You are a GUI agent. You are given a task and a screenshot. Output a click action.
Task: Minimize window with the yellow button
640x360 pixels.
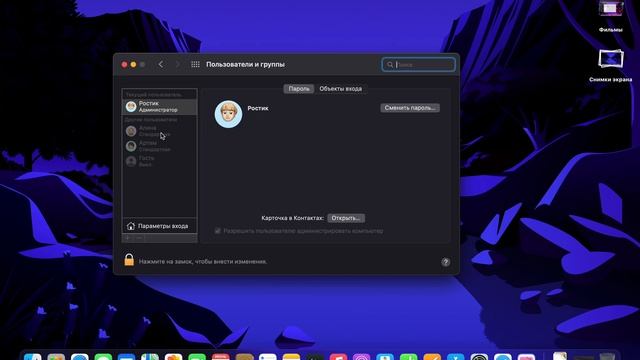pyautogui.click(x=133, y=64)
